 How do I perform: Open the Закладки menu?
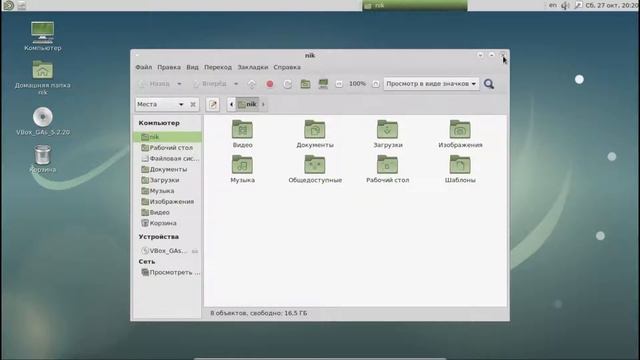point(253,67)
